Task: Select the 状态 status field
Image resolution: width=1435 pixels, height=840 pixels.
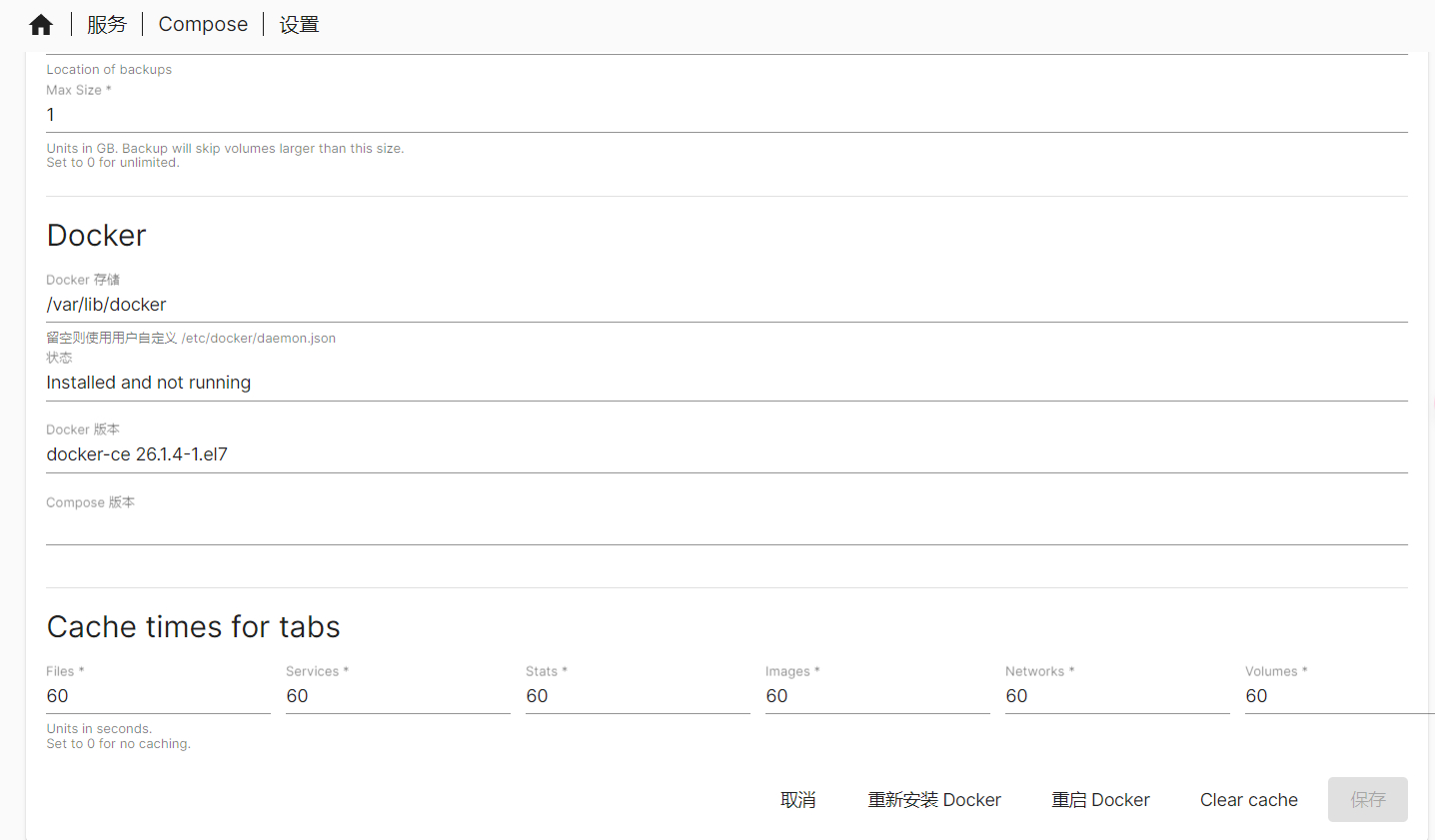Action: pyautogui.click(x=726, y=383)
